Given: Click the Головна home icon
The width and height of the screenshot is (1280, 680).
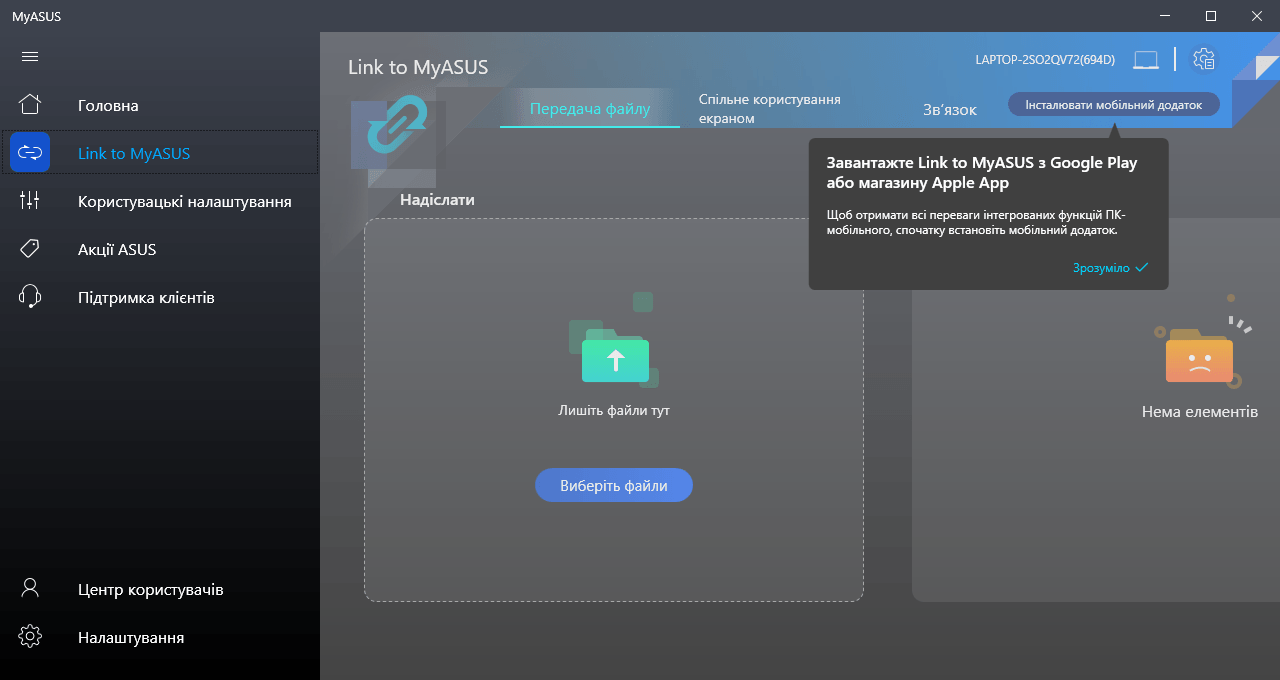Looking at the screenshot, I should point(30,105).
